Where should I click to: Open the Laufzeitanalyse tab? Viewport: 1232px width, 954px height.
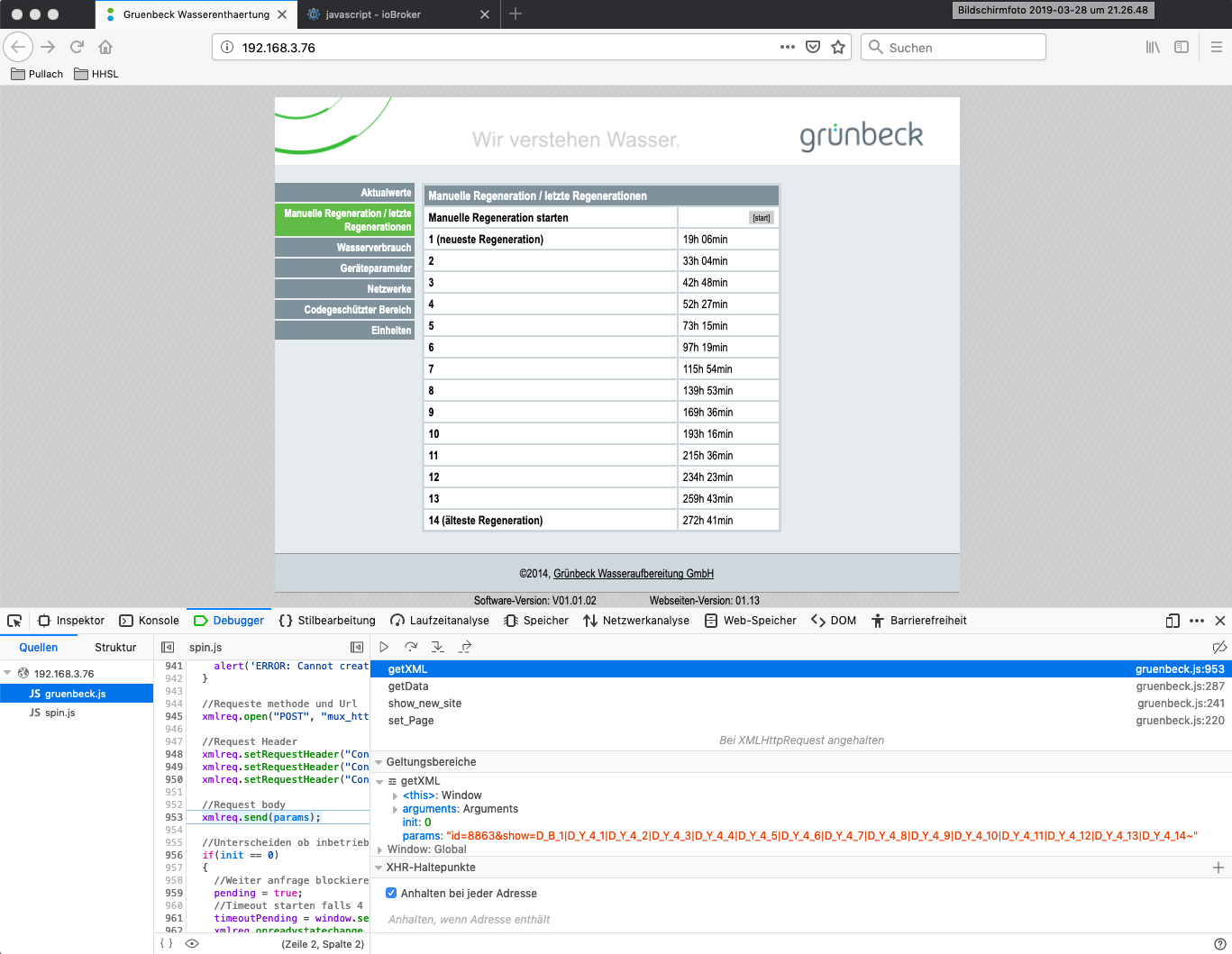[440, 621]
